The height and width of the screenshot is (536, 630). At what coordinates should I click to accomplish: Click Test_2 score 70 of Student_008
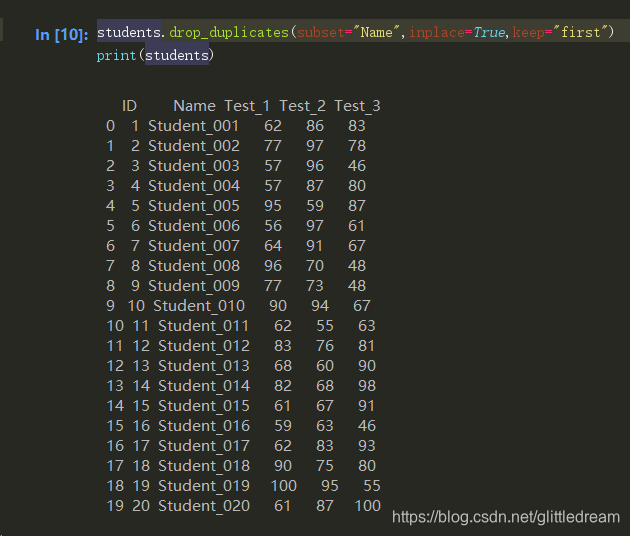pos(315,266)
